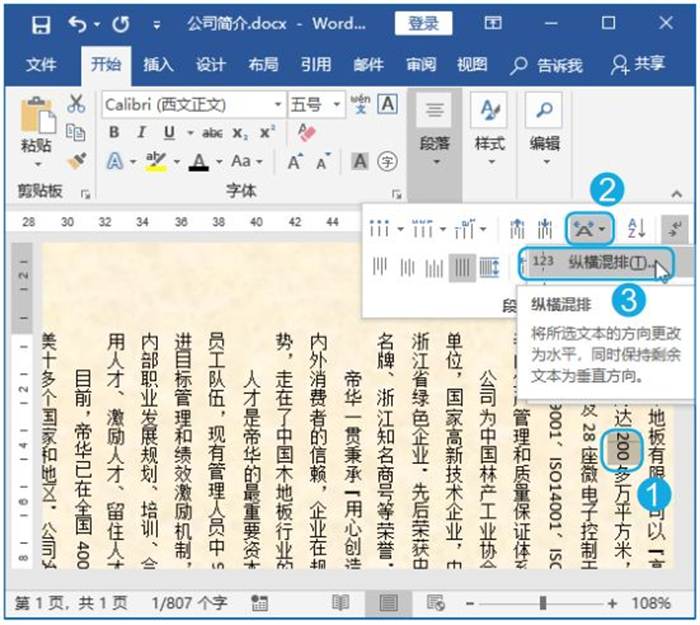Toggle Bold formatting

coord(114,133)
